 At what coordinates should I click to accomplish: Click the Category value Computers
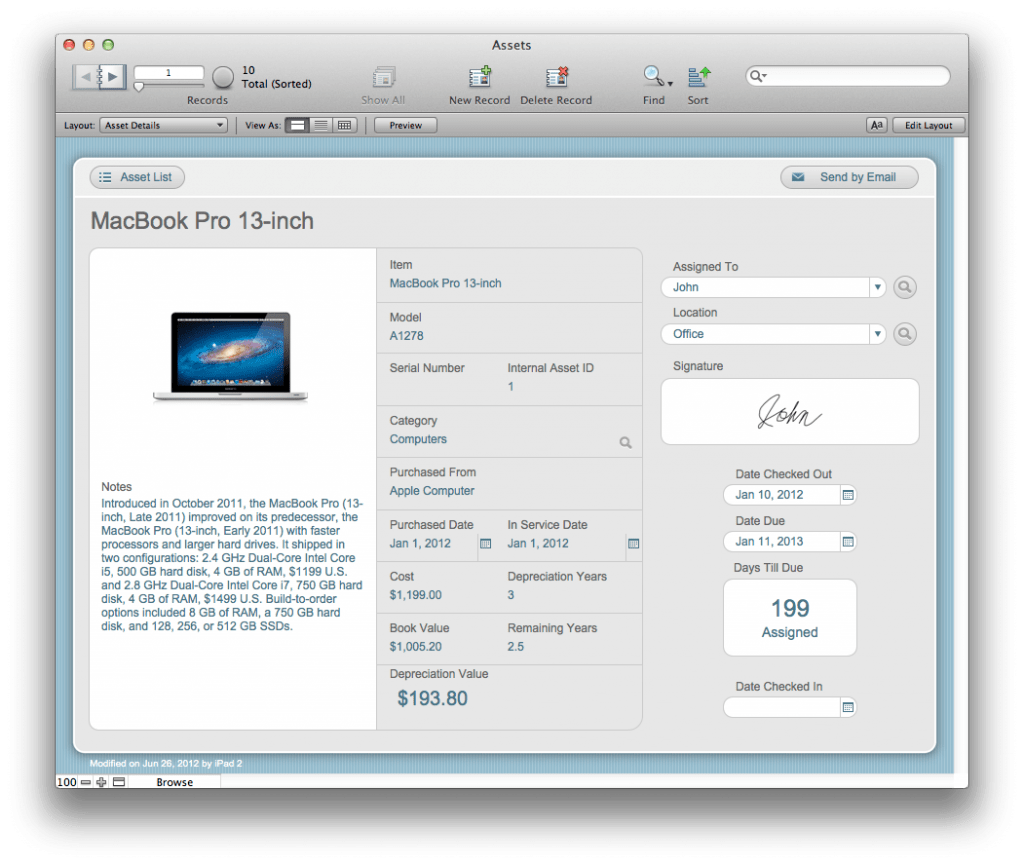418,439
